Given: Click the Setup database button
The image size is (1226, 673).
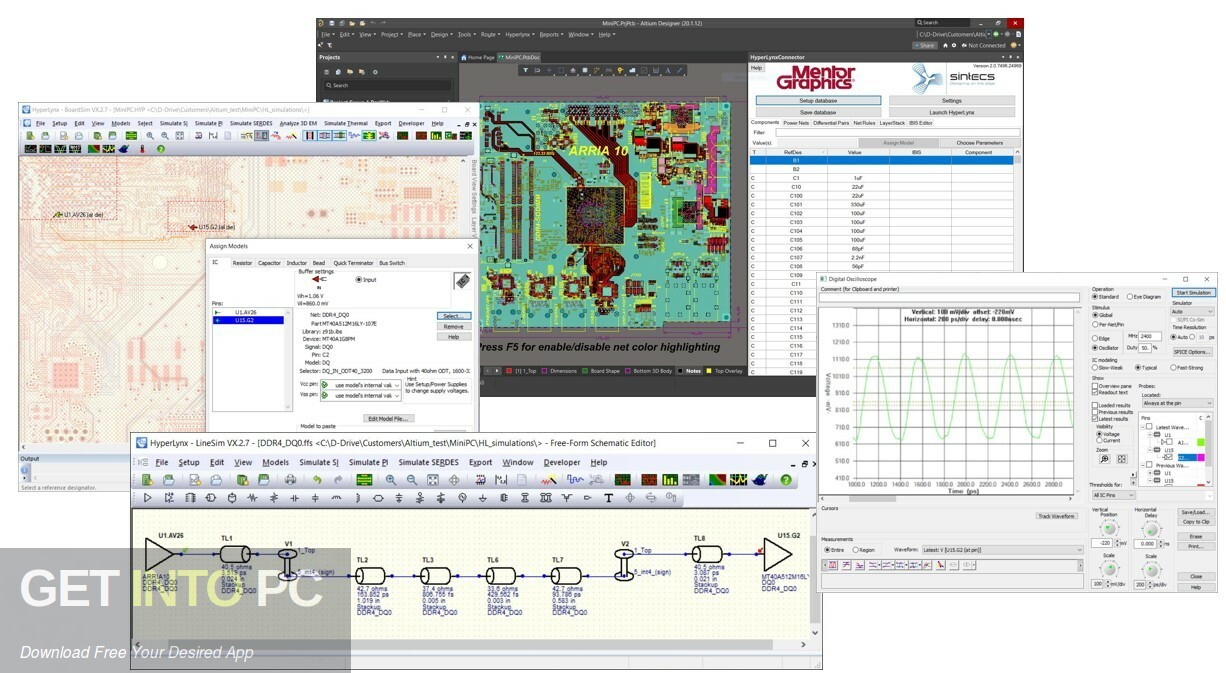Looking at the screenshot, I should (818, 101).
